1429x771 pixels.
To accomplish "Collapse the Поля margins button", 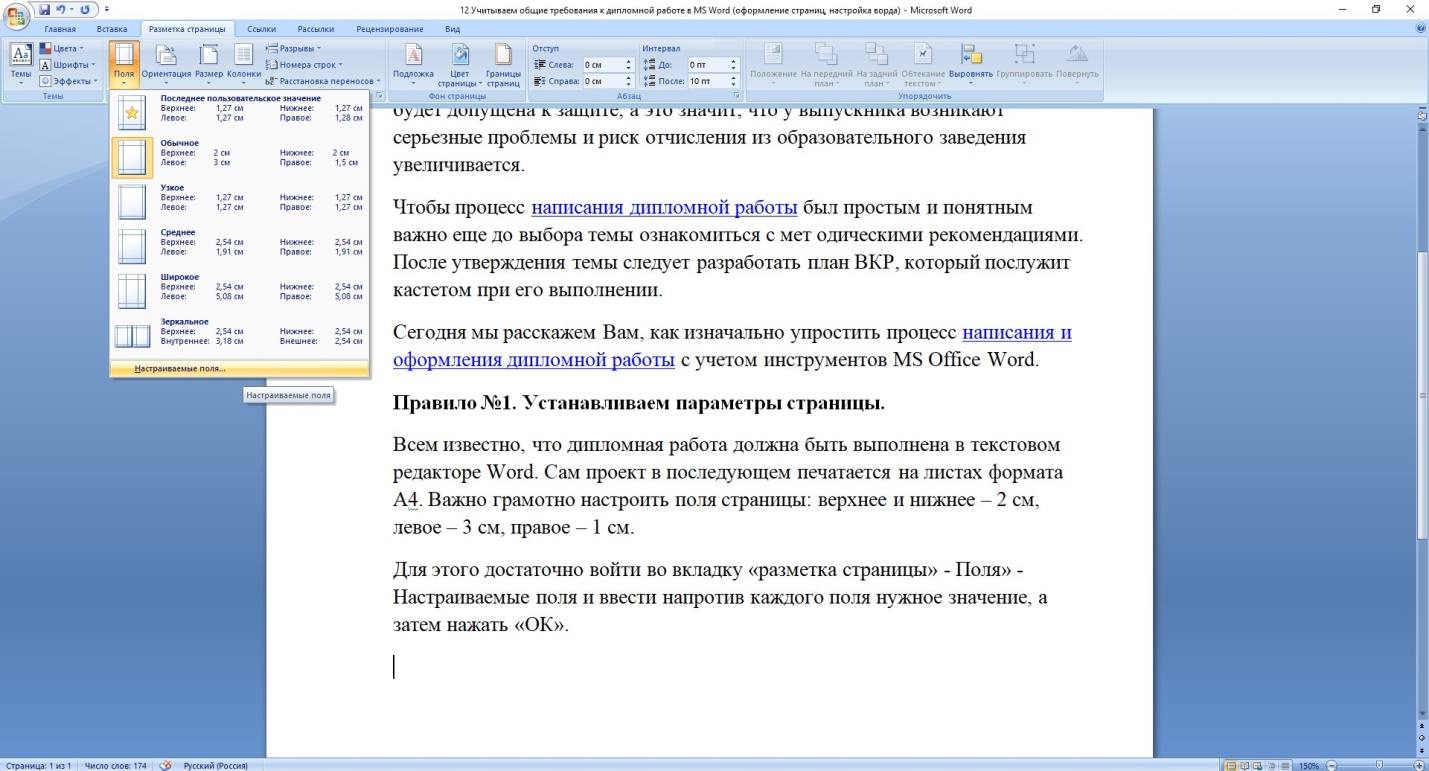I will click(x=124, y=64).
